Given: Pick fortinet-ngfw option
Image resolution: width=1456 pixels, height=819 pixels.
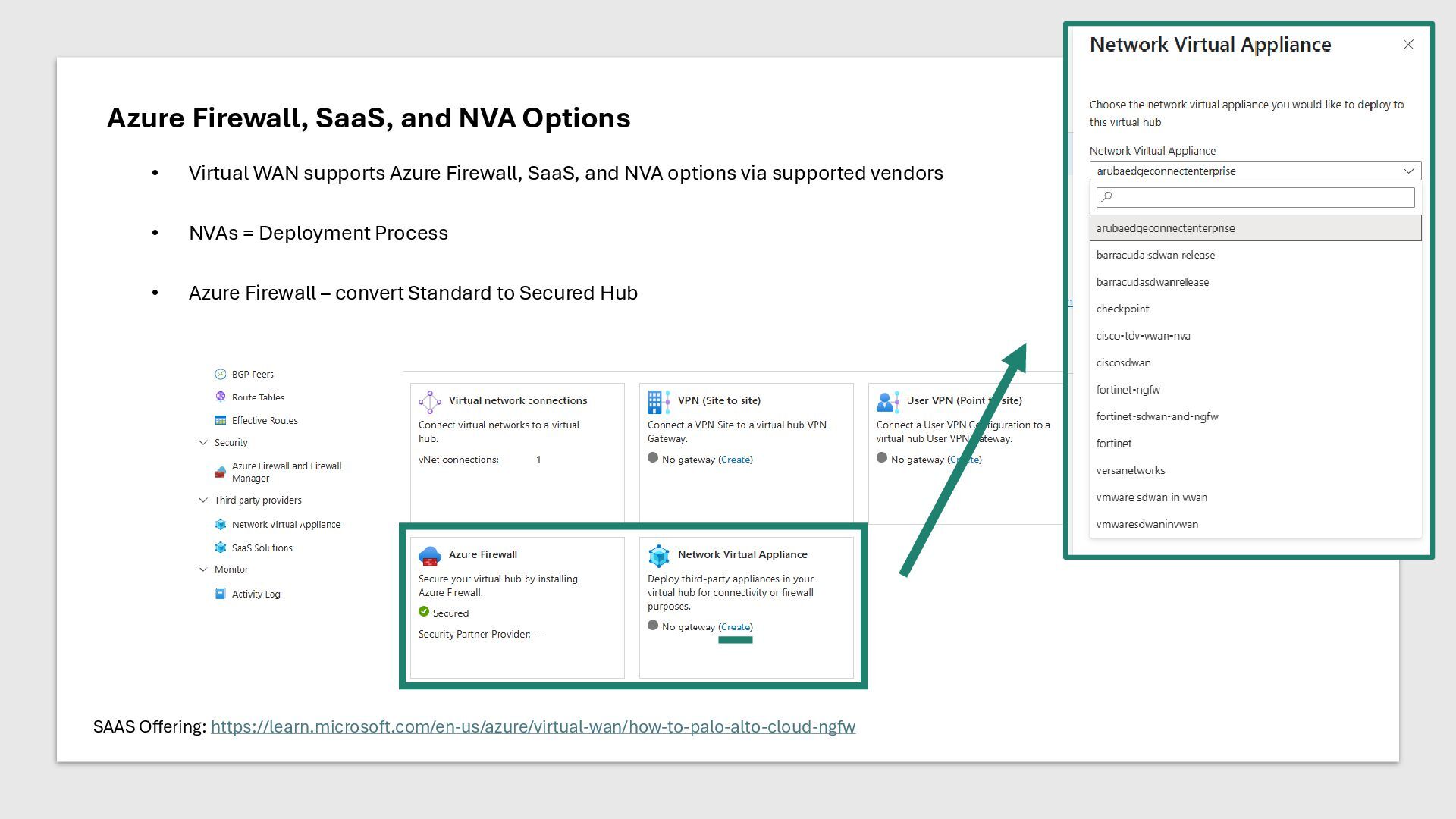Looking at the screenshot, I should (1256, 390).
